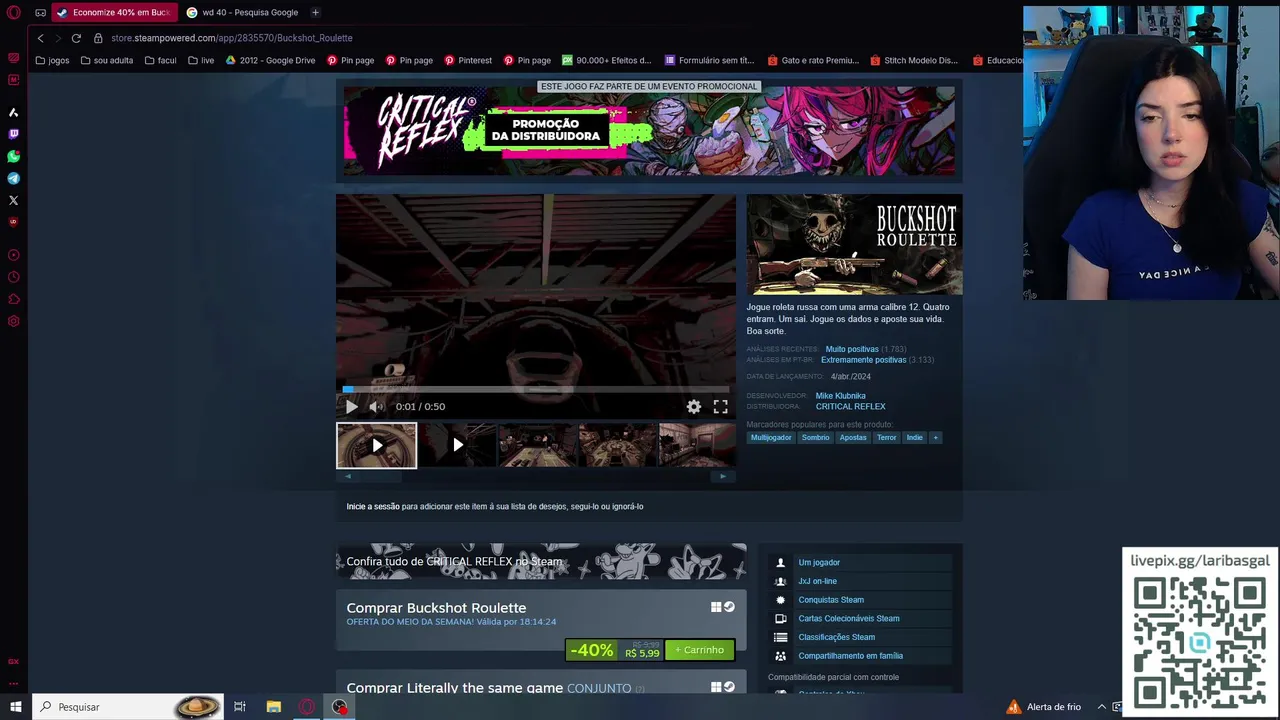1280x720 pixels.
Task: Open the Opera menu logo
Action: 14,12
